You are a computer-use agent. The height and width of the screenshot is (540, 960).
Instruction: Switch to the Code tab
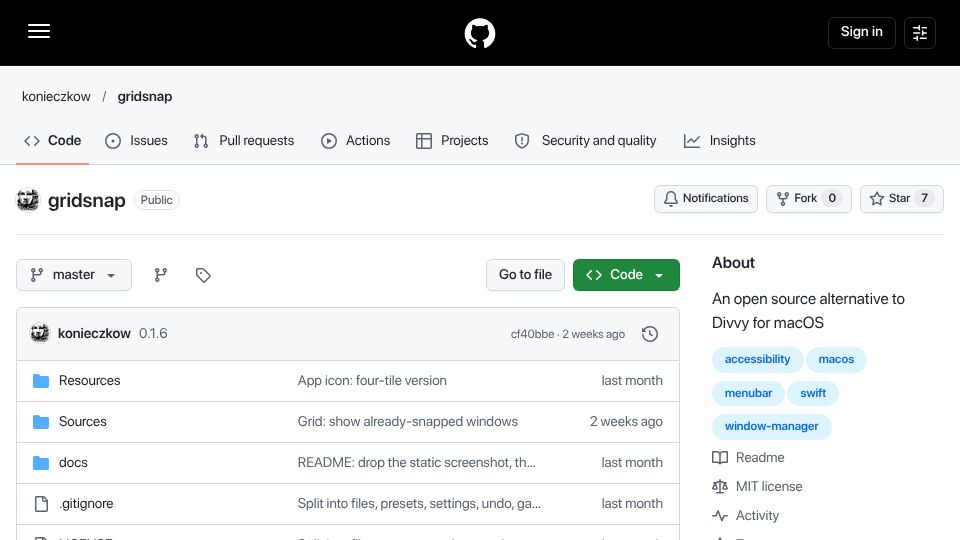[x=53, y=141]
